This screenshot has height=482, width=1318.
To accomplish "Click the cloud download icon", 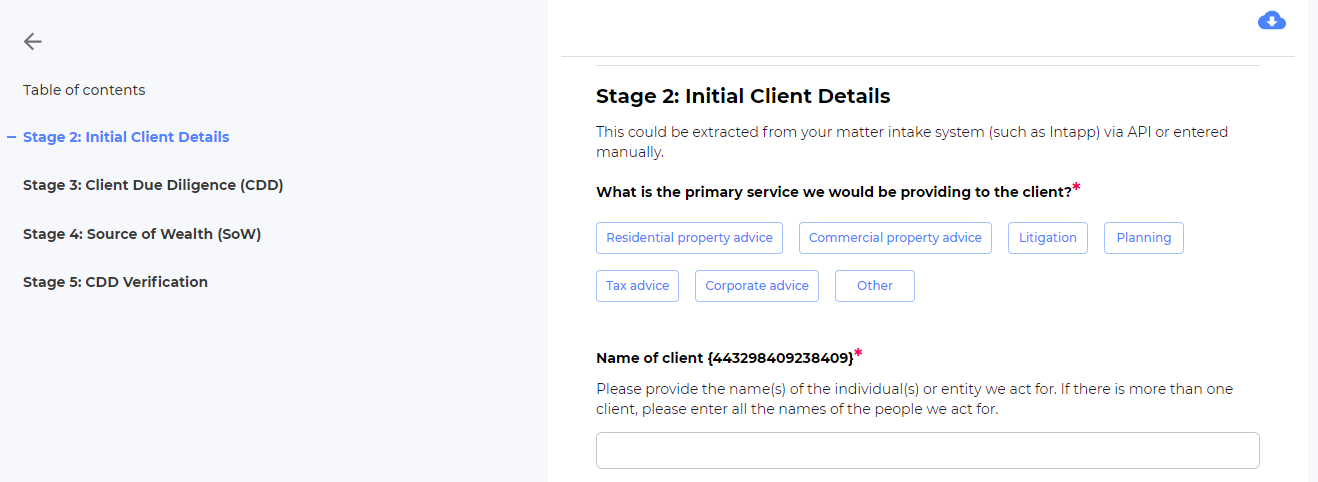I will [x=1271, y=21].
